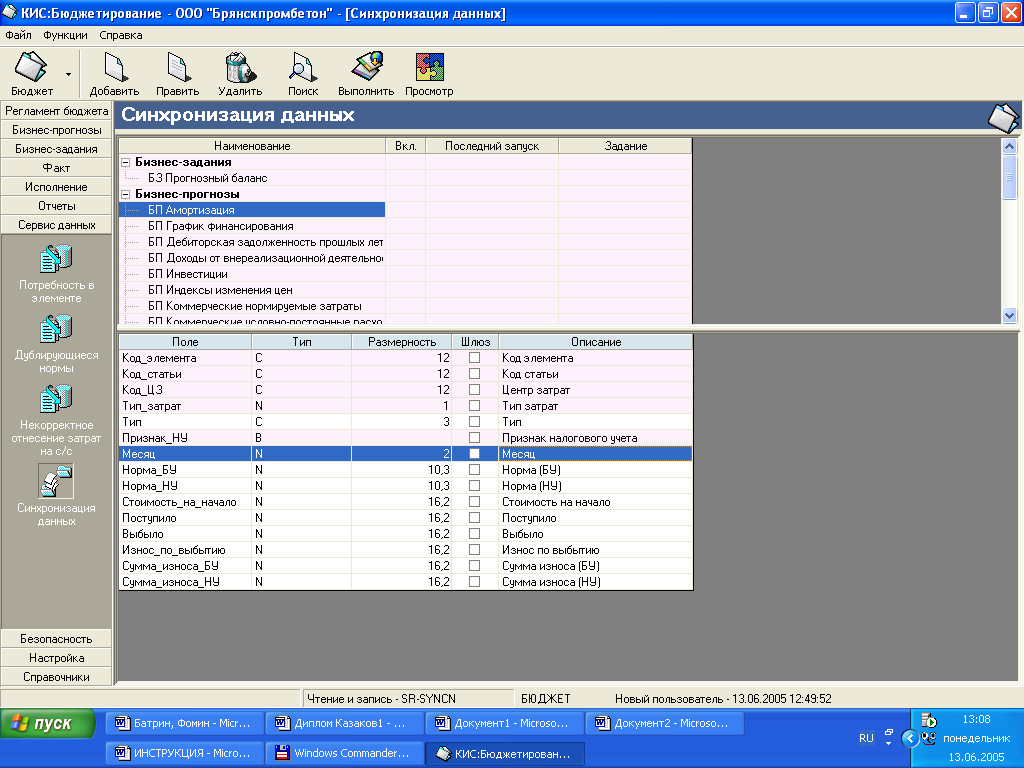Screen dimensions: 1024x768
Task: Open the Справка menu
Action: (120, 35)
